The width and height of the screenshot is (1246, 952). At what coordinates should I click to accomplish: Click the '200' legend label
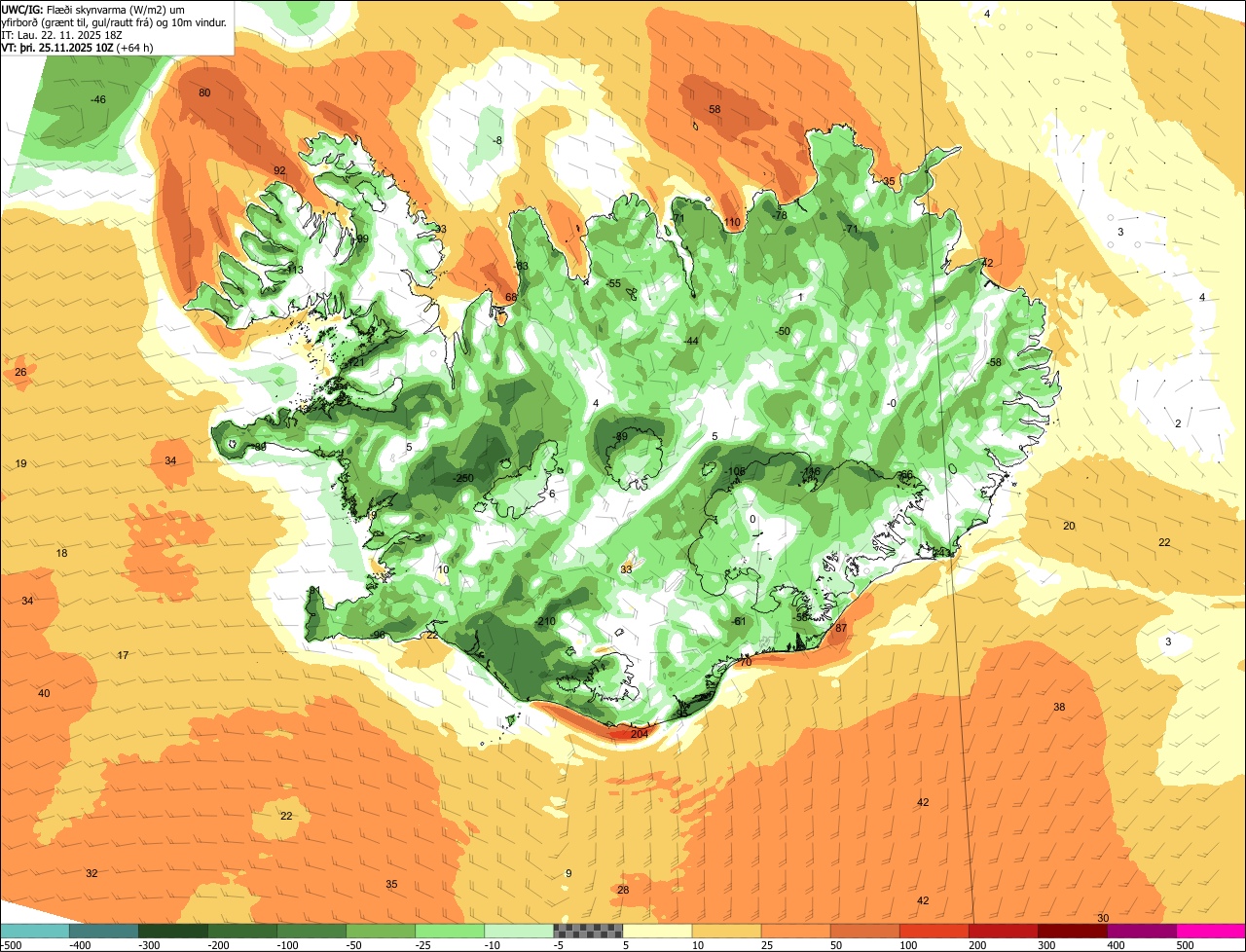[x=976, y=944]
